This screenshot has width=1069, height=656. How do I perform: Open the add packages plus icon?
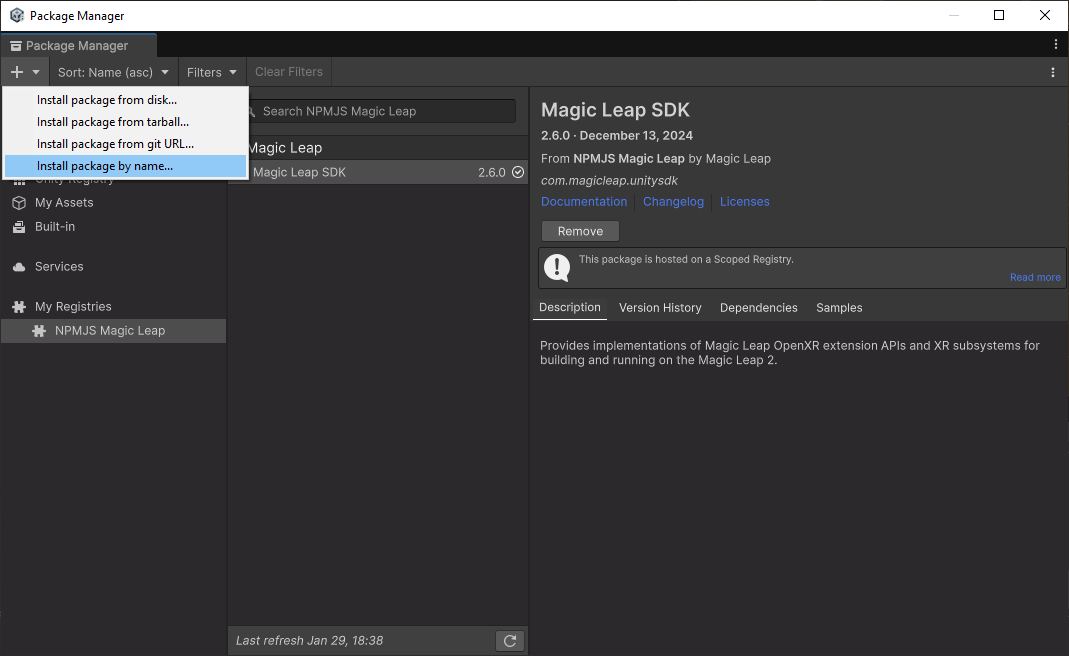point(15,71)
